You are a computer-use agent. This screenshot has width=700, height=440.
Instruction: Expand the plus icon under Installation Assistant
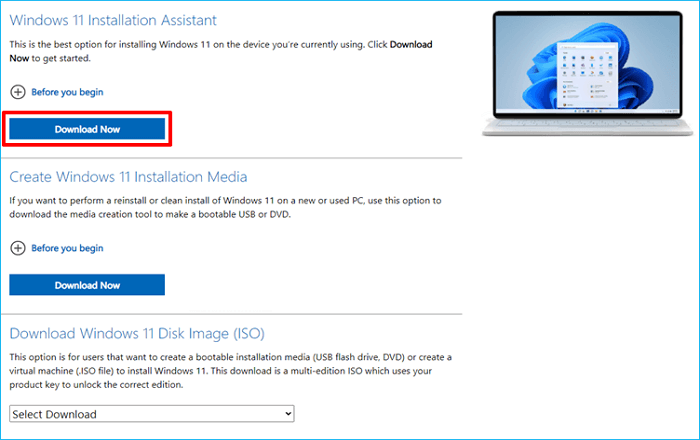tap(18, 92)
